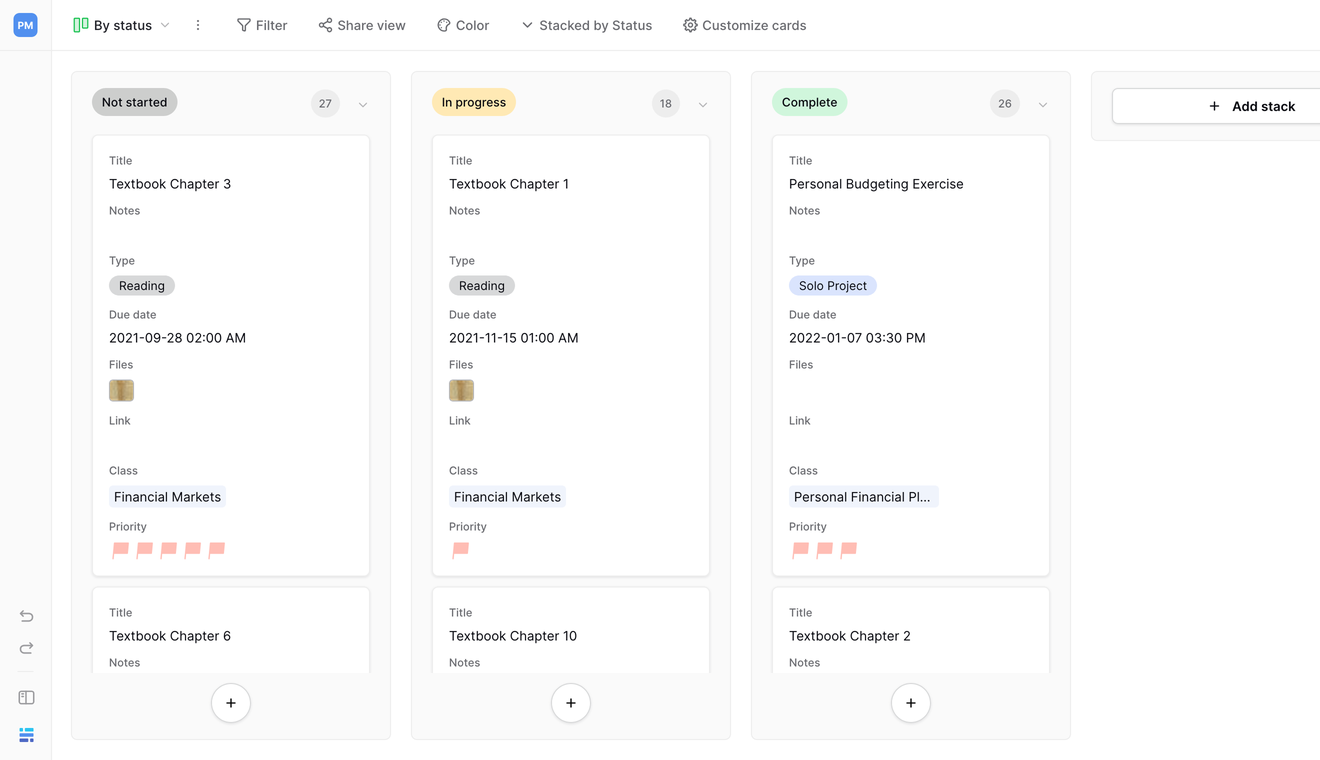Image resolution: width=1320 pixels, height=760 pixels.
Task: Click the PM workspace avatar icon
Action: click(26, 26)
